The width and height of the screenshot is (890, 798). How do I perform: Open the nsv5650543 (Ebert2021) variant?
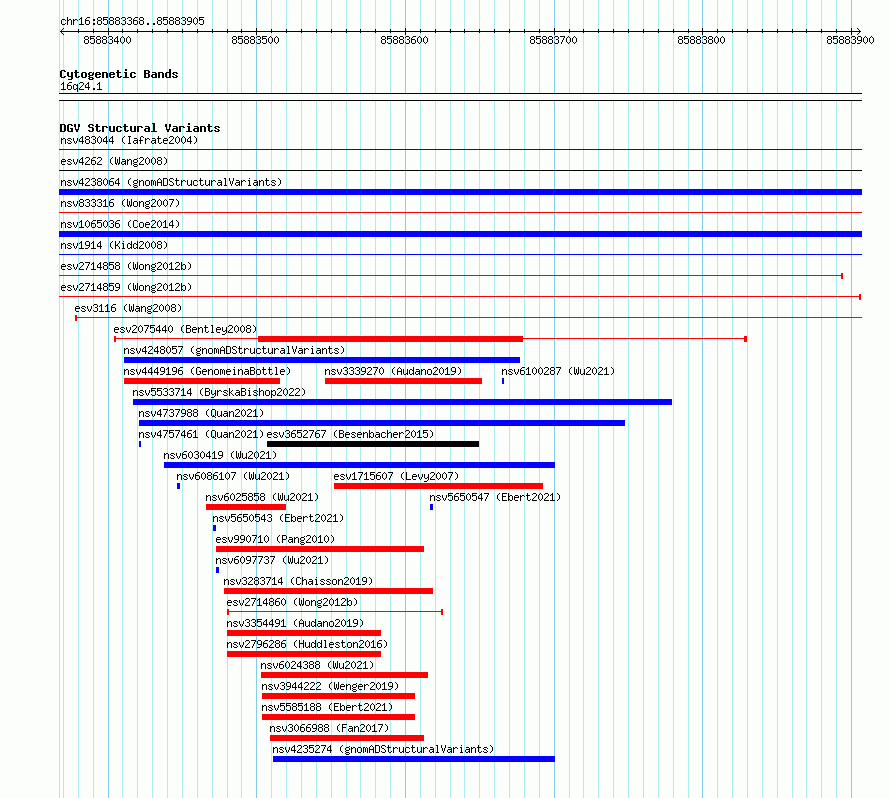[x=278, y=518]
